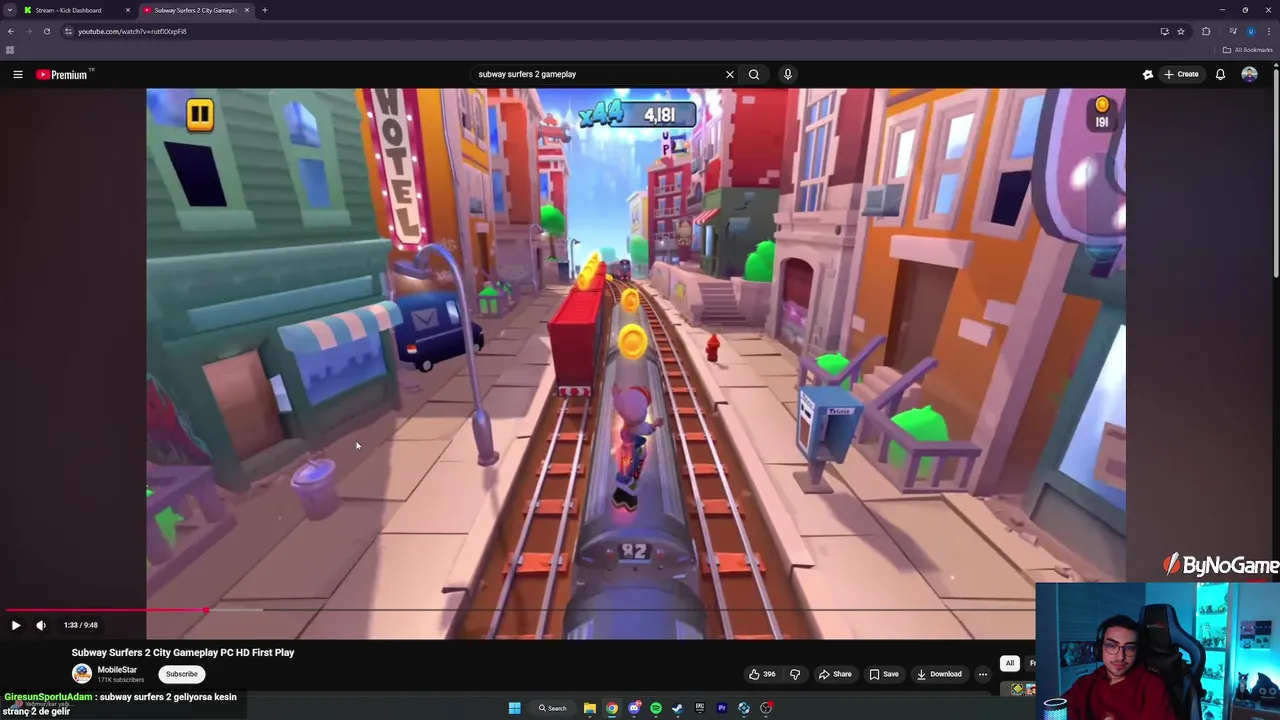Play the video with the play button
The image size is (1280, 720).
(16, 625)
